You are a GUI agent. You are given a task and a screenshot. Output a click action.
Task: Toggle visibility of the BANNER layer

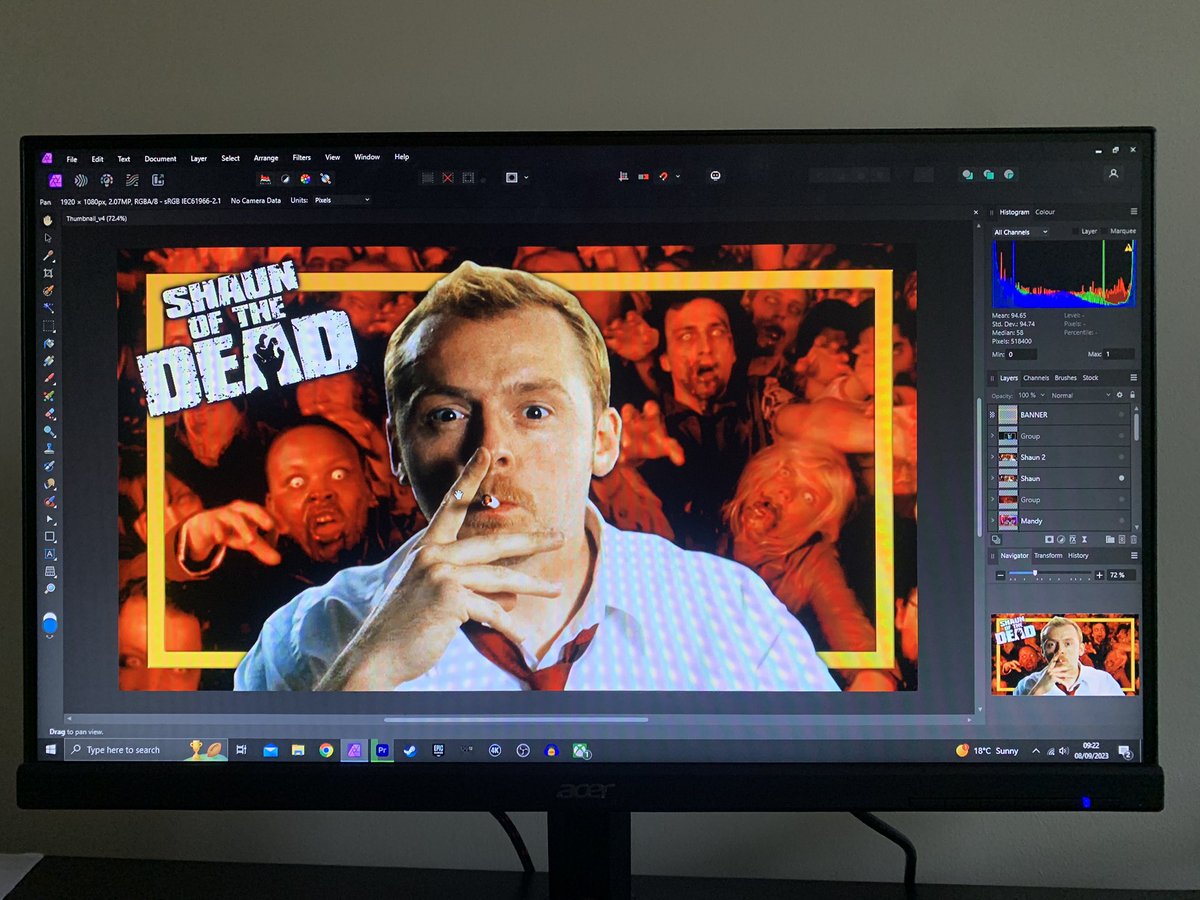[1121, 415]
